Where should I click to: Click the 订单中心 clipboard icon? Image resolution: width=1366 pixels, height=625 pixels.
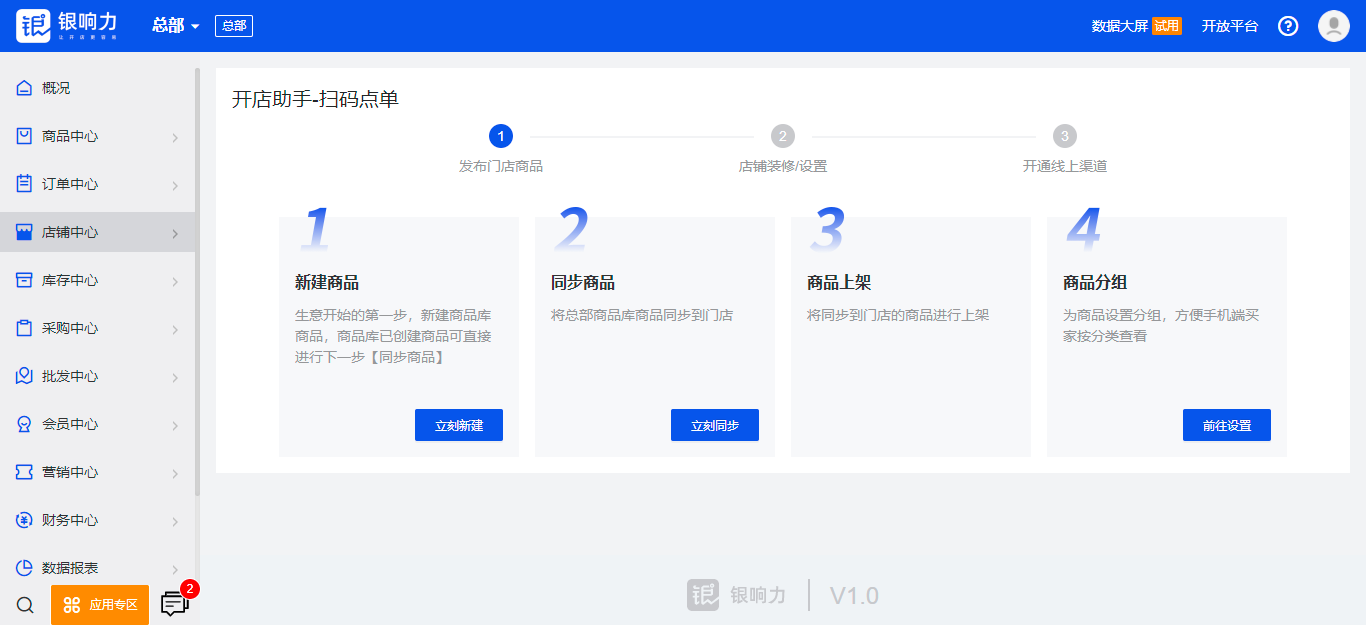click(x=25, y=184)
